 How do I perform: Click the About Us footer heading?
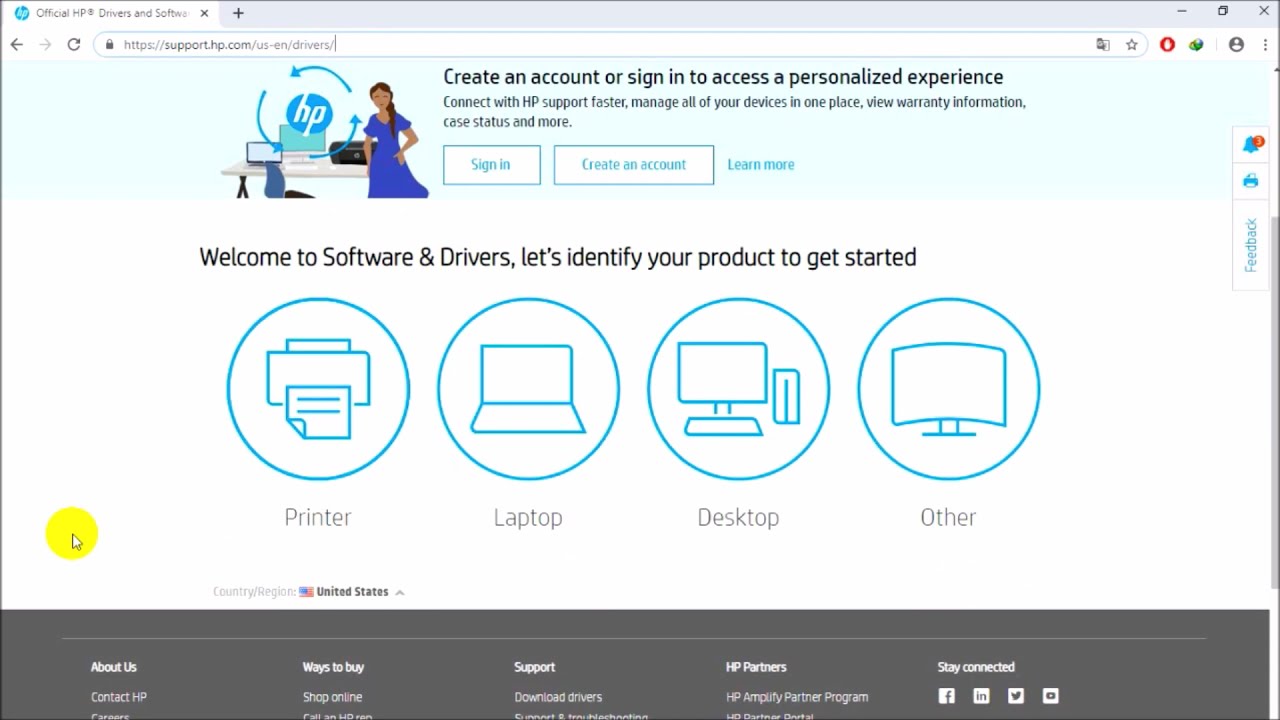pos(114,667)
